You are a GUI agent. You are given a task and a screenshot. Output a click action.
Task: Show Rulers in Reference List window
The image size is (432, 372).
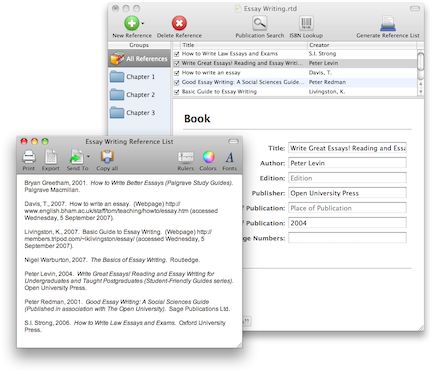click(186, 157)
